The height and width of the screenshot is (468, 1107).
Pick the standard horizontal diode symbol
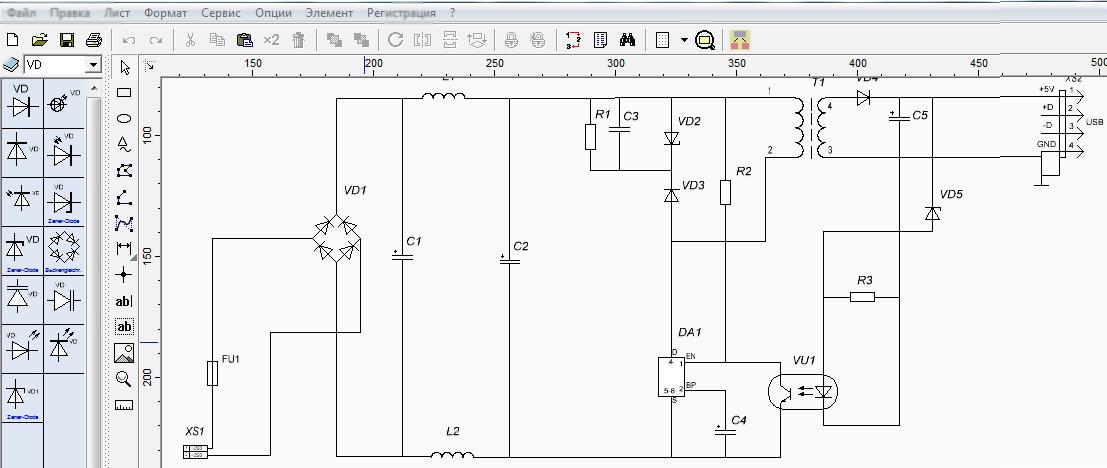[21, 102]
